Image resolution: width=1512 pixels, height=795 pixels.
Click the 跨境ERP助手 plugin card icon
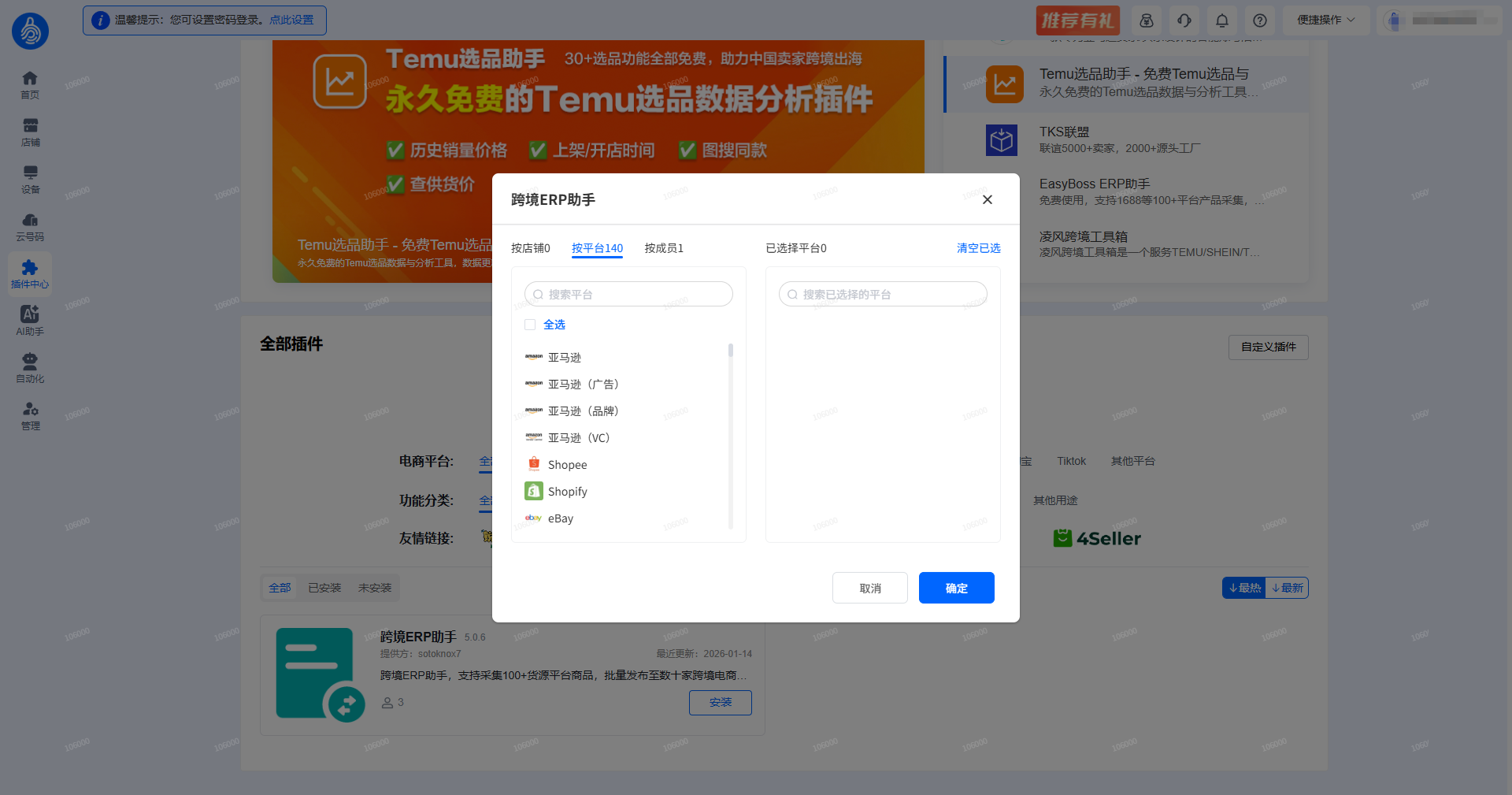click(320, 674)
